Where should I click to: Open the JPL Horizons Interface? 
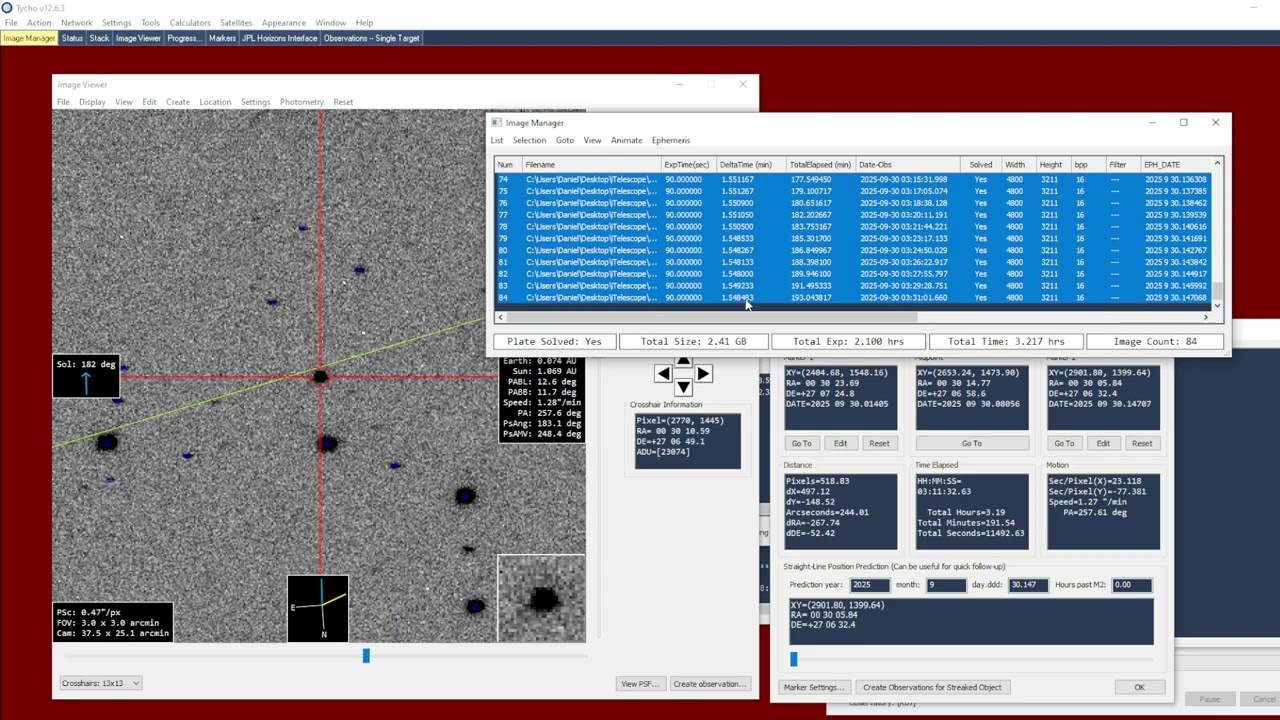(280, 38)
